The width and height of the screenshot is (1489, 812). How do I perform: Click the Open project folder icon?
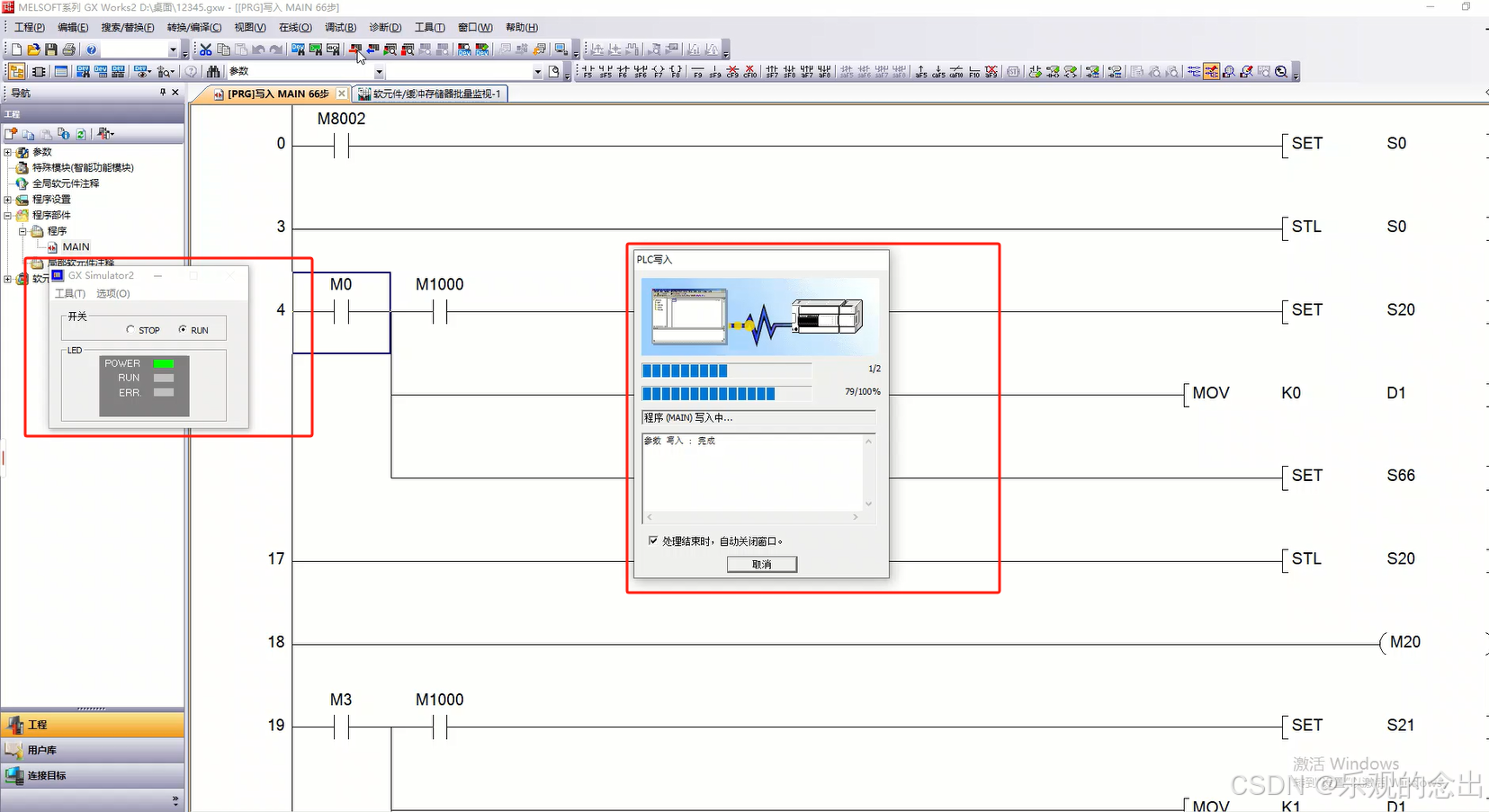tap(34, 49)
